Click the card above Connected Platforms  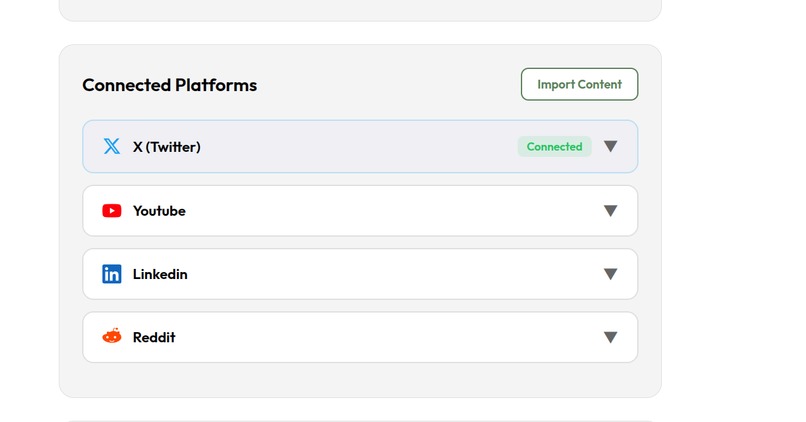point(360,9)
